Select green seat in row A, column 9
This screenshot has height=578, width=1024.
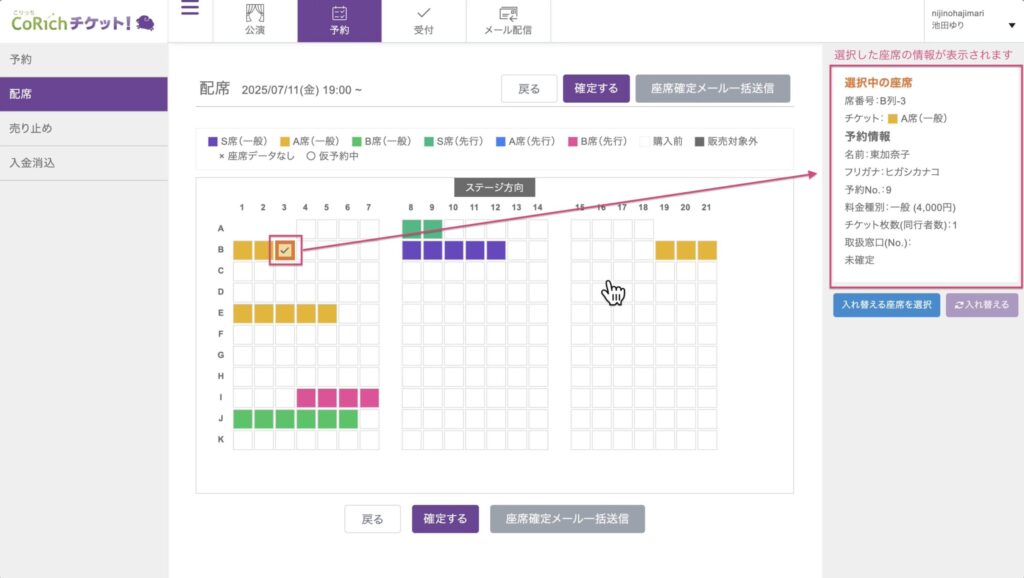point(433,229)
